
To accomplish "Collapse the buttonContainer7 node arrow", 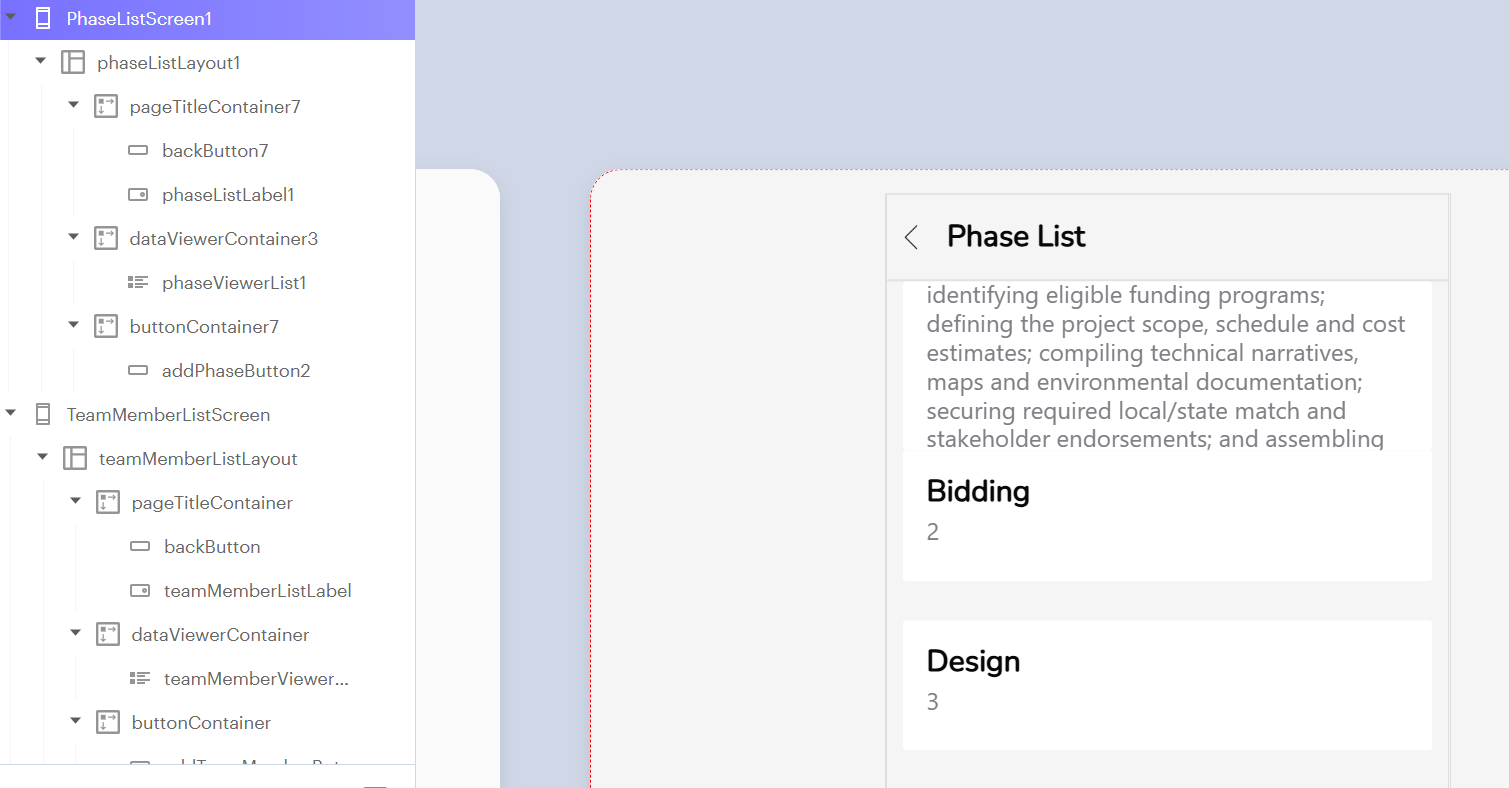I will coord(73,326).
